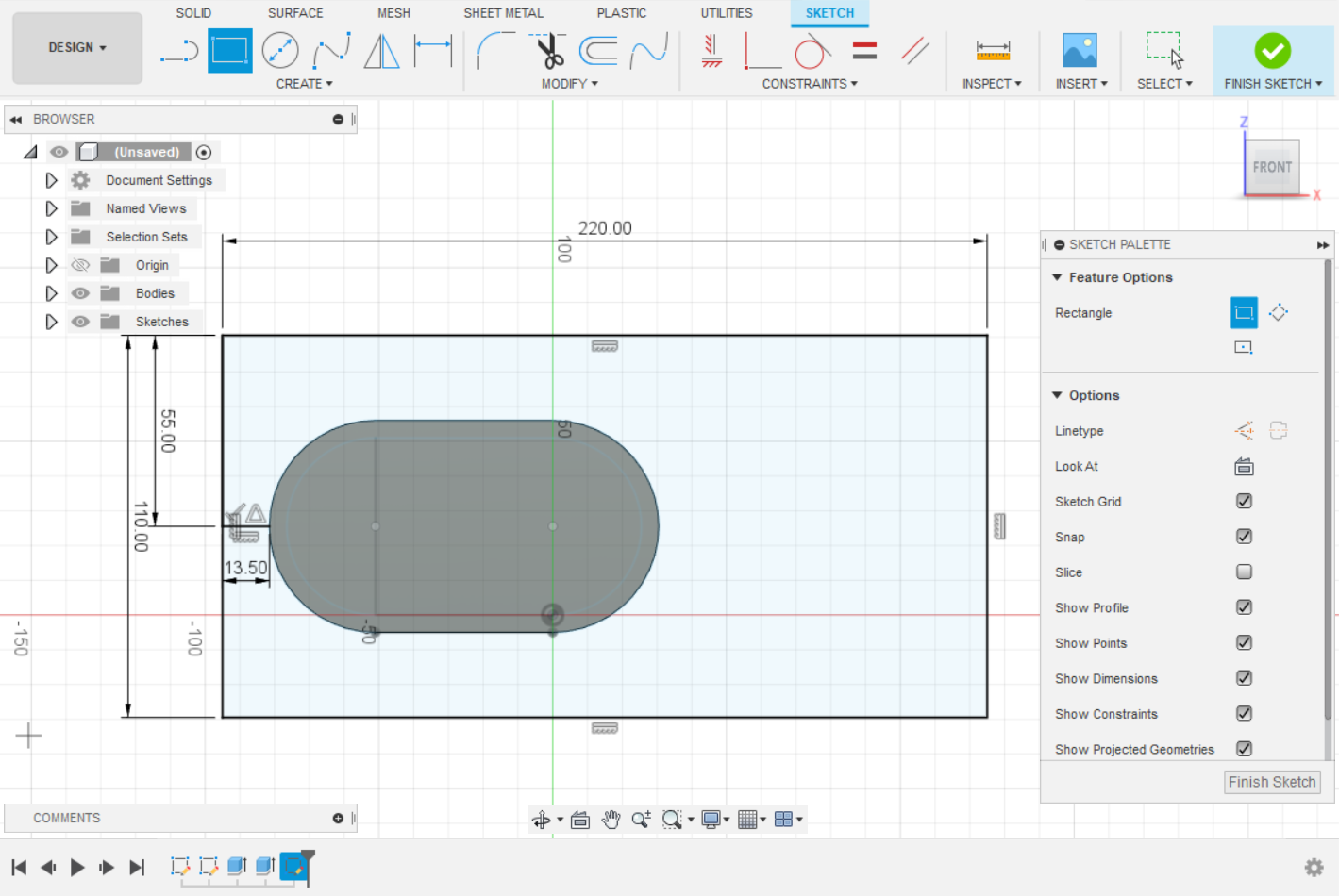Click Finish Sketch button in palette
The height and width of the screenshot is (896, 1339).
point(1271,782)
